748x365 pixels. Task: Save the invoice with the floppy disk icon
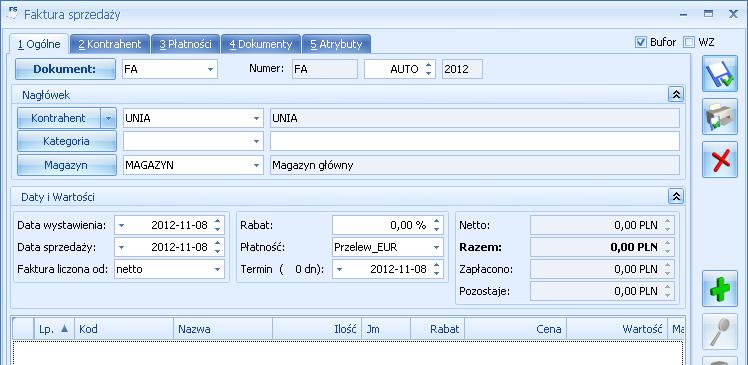click(720, 73)
